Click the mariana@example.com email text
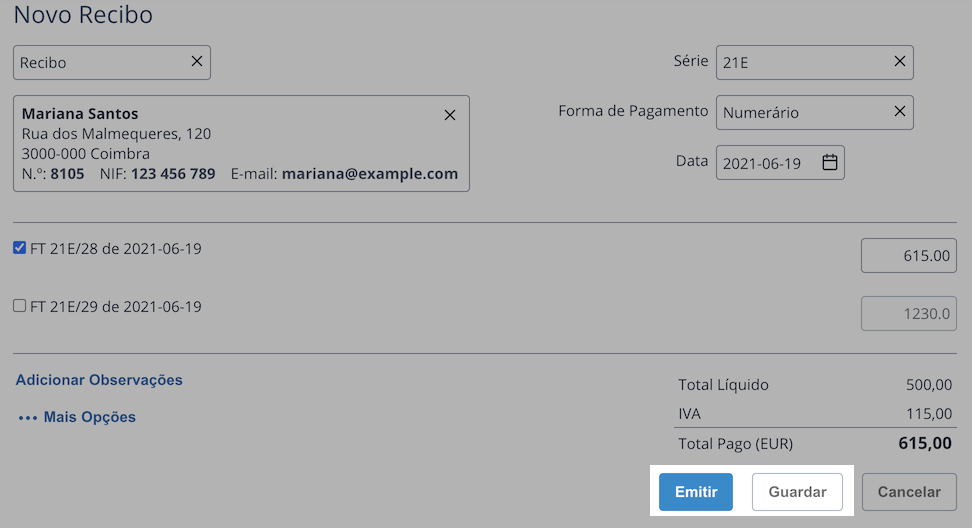This screenshot has width=972, height=528. (370, 174)
